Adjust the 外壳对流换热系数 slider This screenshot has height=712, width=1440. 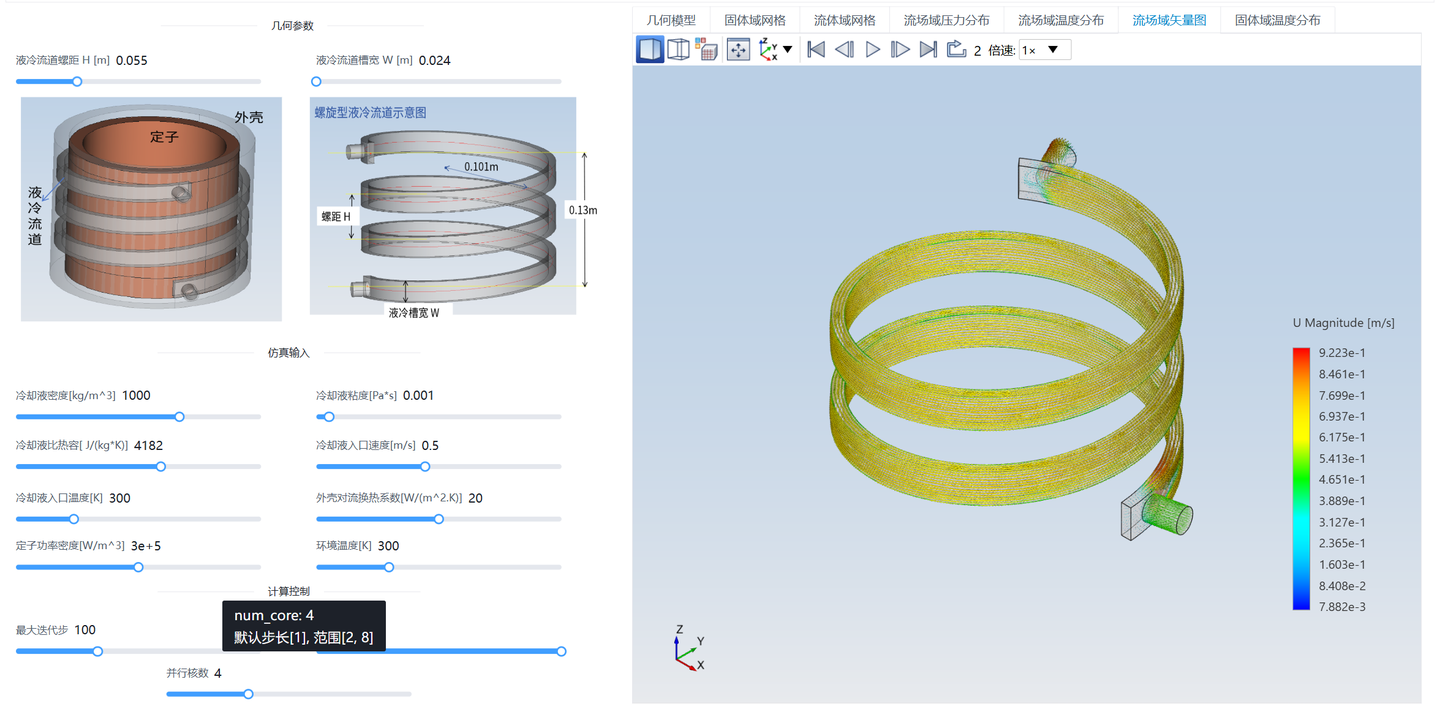[x=438, y=519]
